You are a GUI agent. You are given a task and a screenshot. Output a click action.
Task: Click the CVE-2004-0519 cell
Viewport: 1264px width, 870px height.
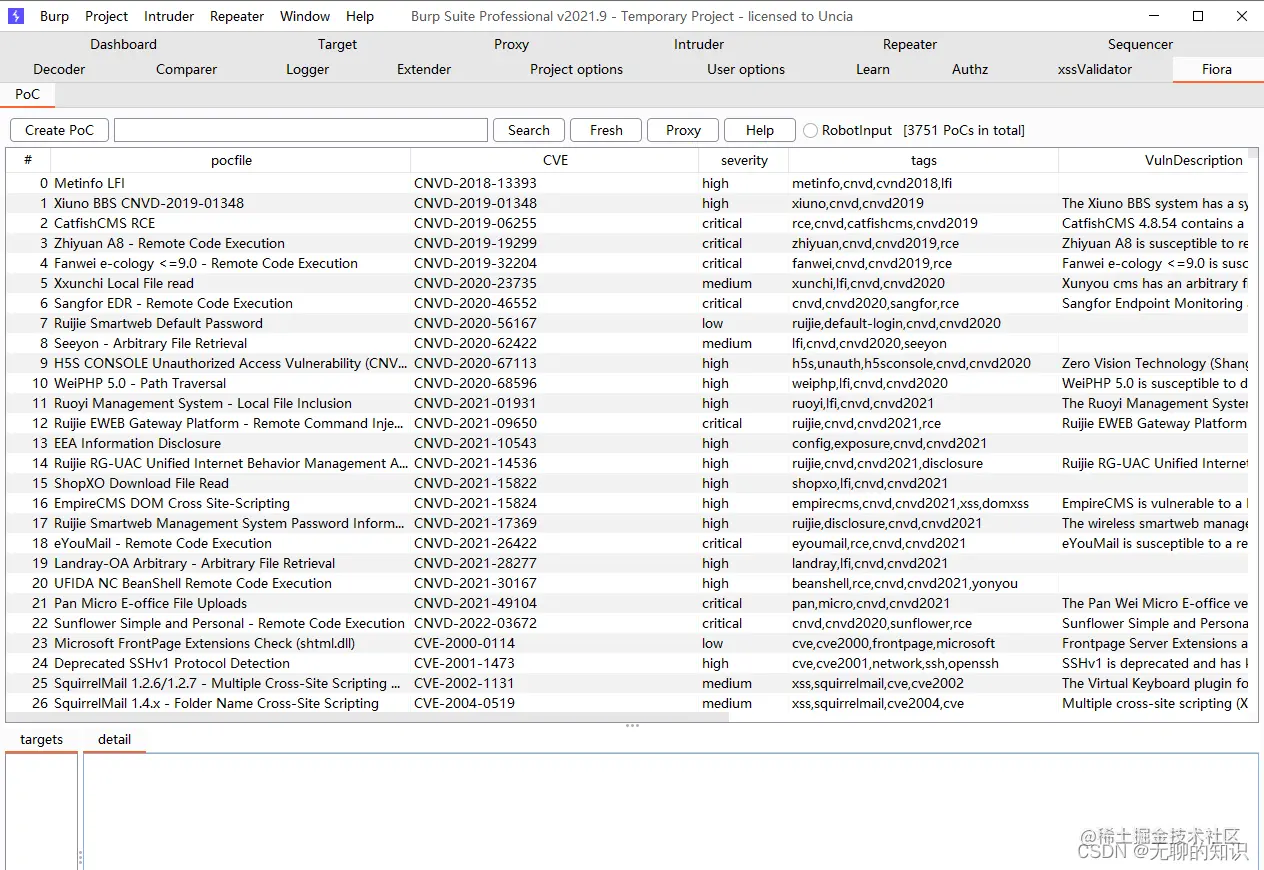click(555, 703)
